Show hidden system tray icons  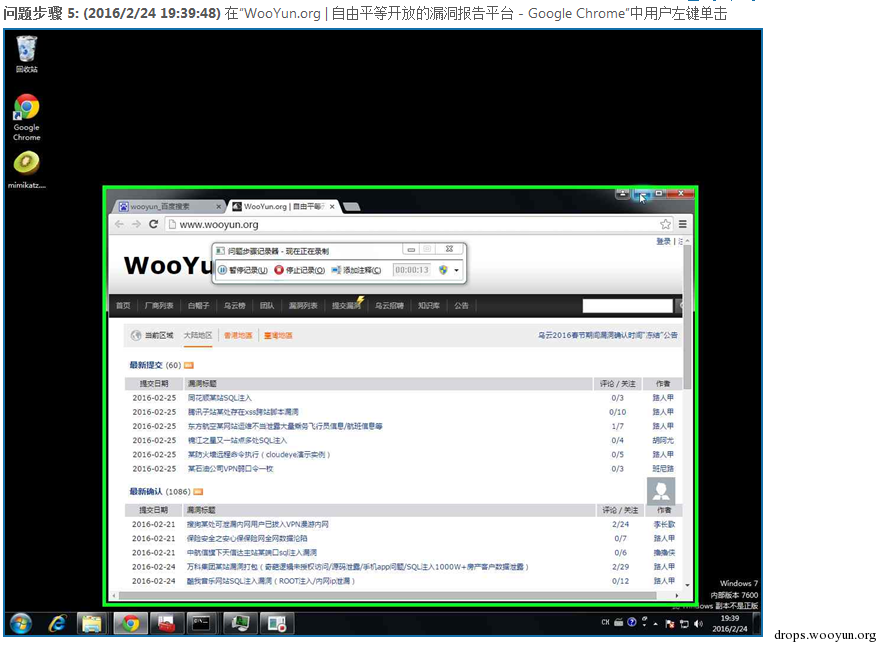pyautogui.click(x=656, y=623)
